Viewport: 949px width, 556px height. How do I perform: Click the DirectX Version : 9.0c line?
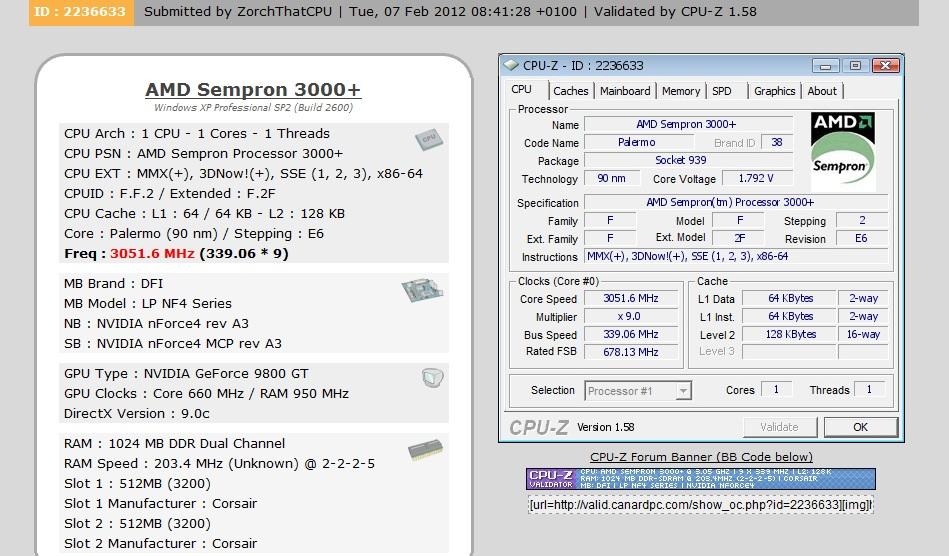point(137,413)
